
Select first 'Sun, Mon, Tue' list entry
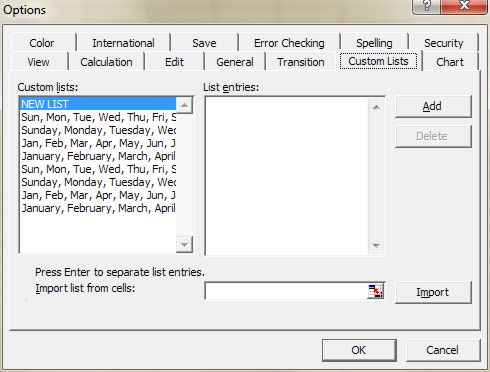pyautogui.click(x=98, y=117)
